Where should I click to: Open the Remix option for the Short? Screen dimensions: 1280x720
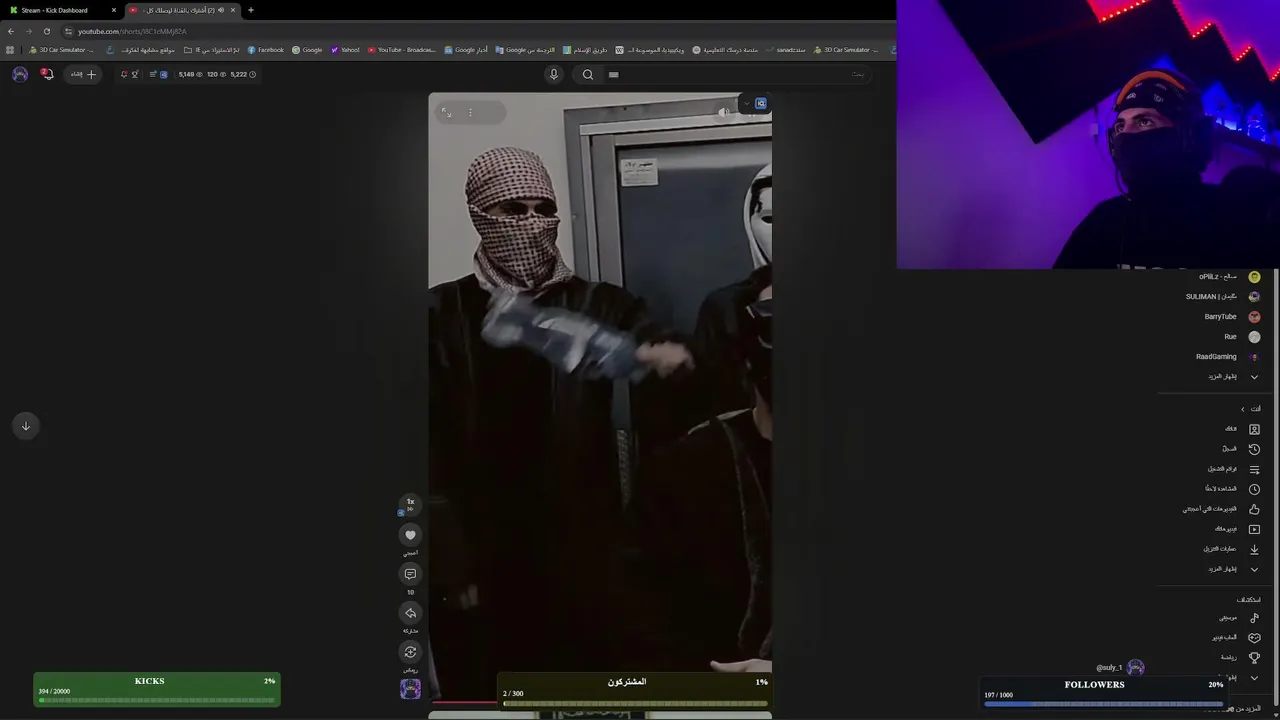click(x=410, y=652)
